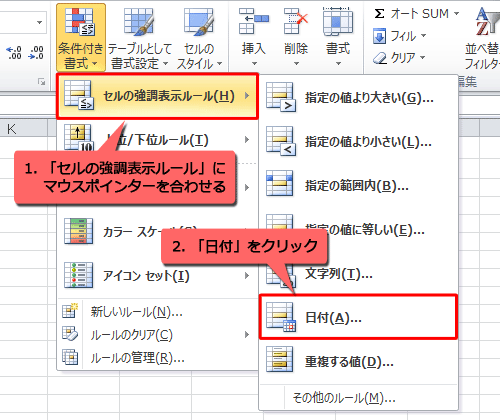Image resolution: width=500 pixels, height=420 pixels.
Task: Open the クリア dropdown arrow
Action: pos(423,58)
